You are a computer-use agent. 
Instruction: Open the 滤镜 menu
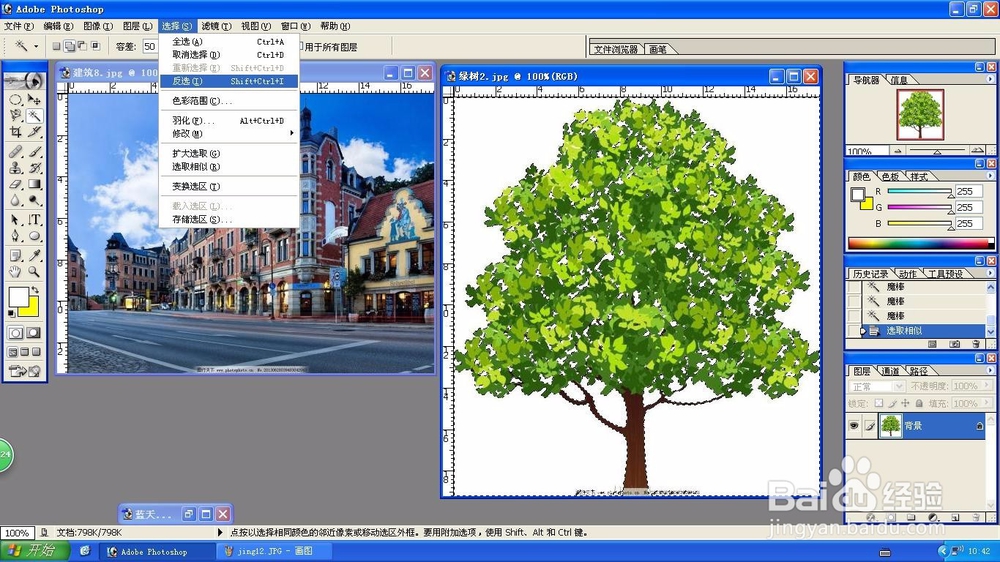pyautogui.click(x=216, y=26)
